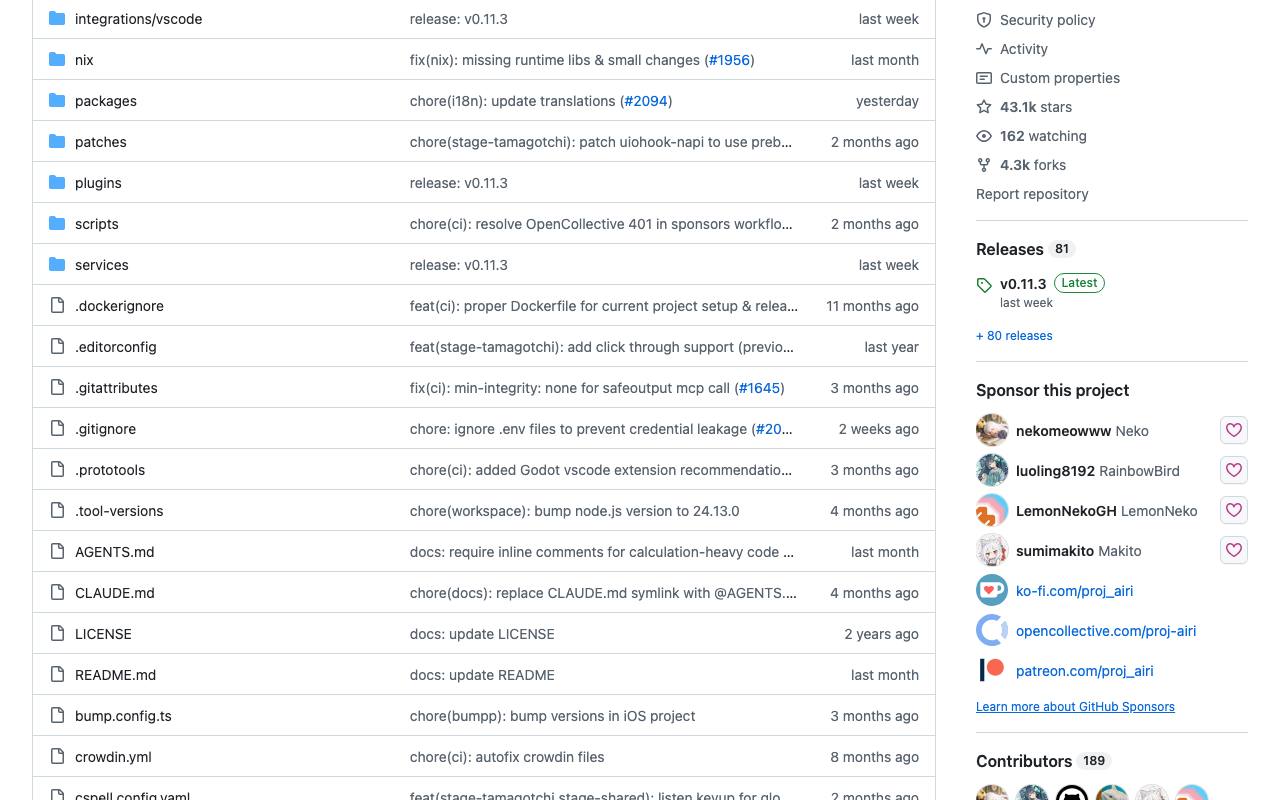Show the + 80 releases link
1280x800 pixels.
1014,336
